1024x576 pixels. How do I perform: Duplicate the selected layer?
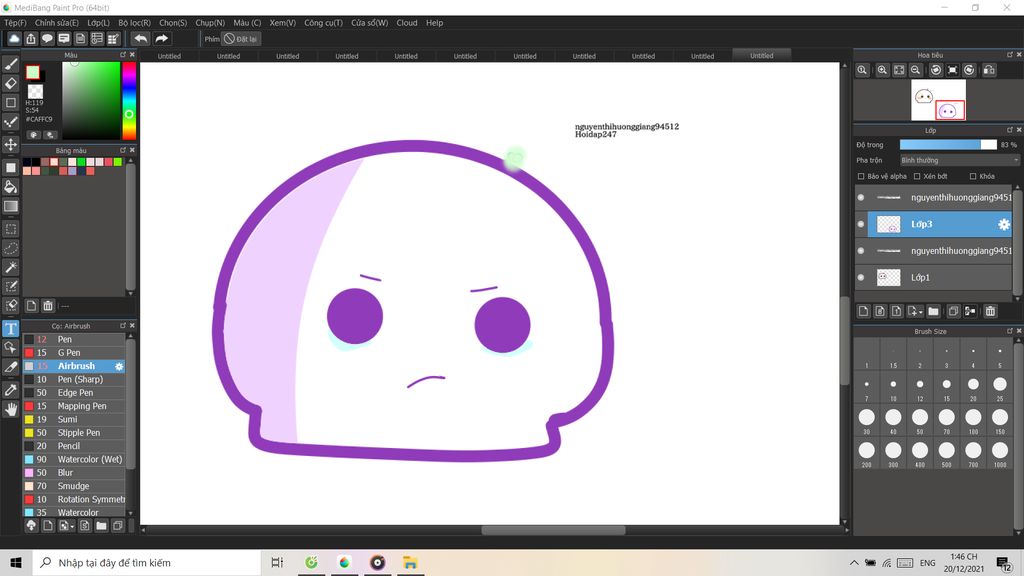click(x=953, y=312)
